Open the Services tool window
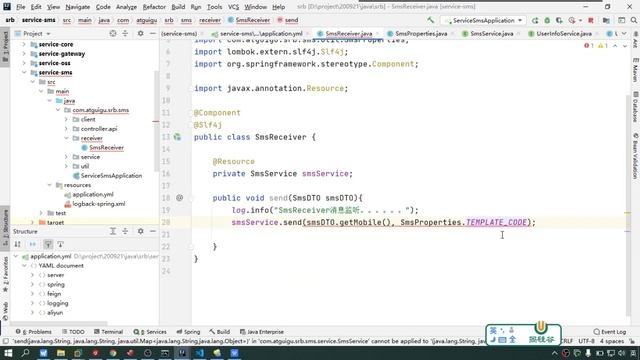 coord(150,332)
